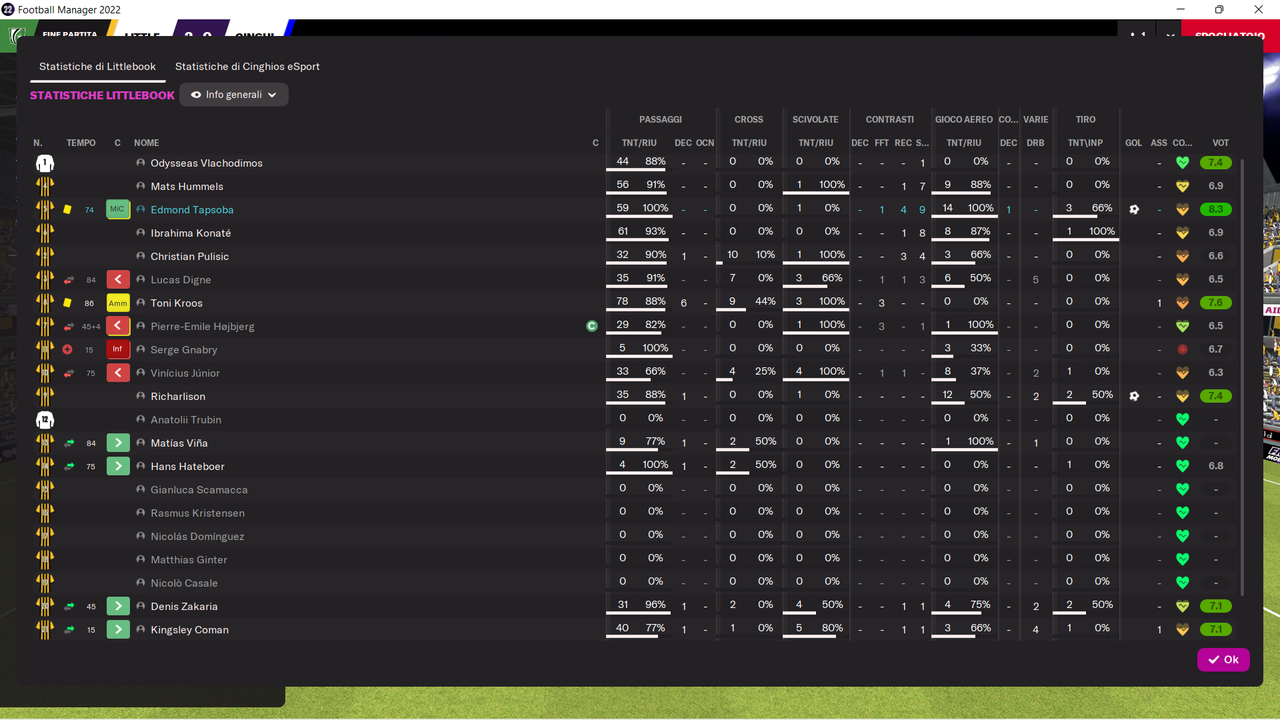The height and width of the screenshot is (720, 1280).
Task: Click the player table vertical scrollbar
Action: pos(1244,375)
